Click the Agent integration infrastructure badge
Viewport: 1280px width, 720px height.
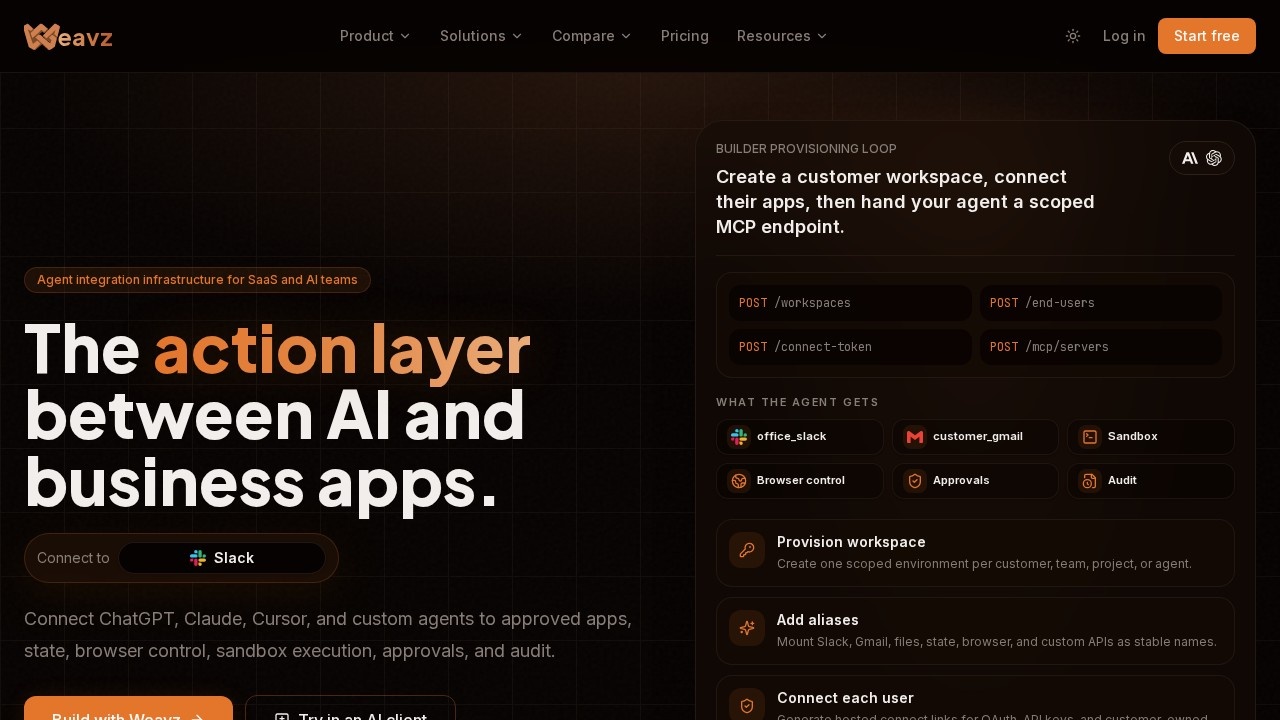click(x=197, y=280)
